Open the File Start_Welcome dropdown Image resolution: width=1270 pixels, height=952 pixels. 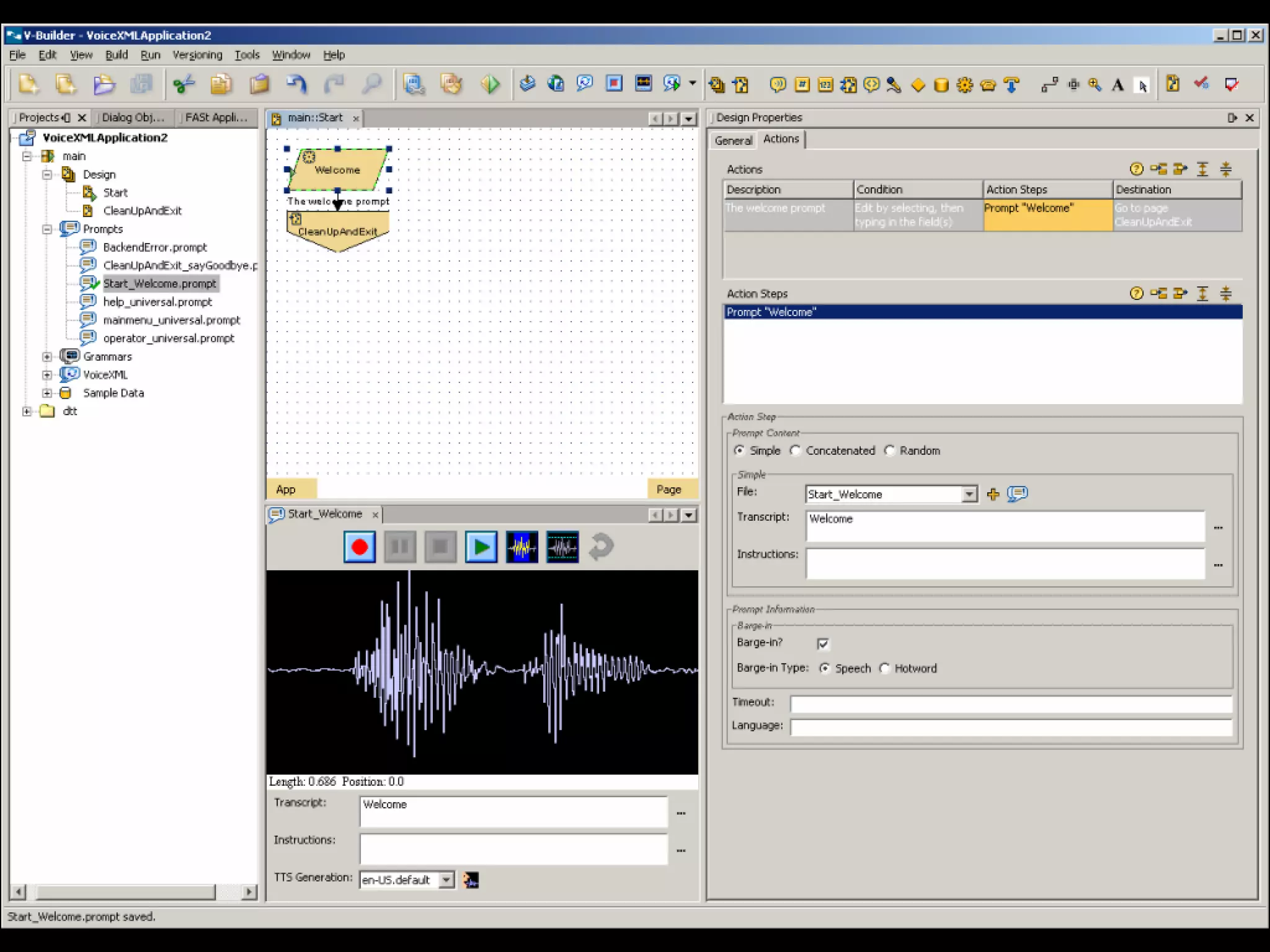click(969, 494)
